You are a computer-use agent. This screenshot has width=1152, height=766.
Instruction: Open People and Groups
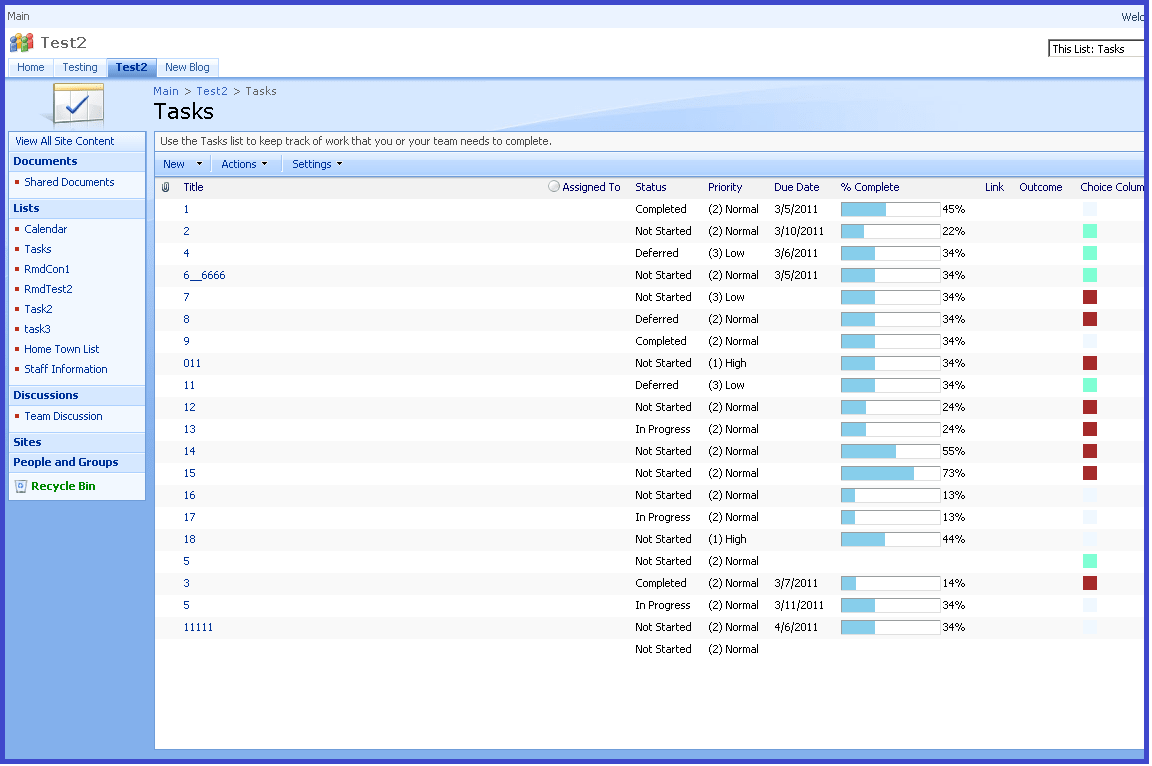(x=65, y=462)
